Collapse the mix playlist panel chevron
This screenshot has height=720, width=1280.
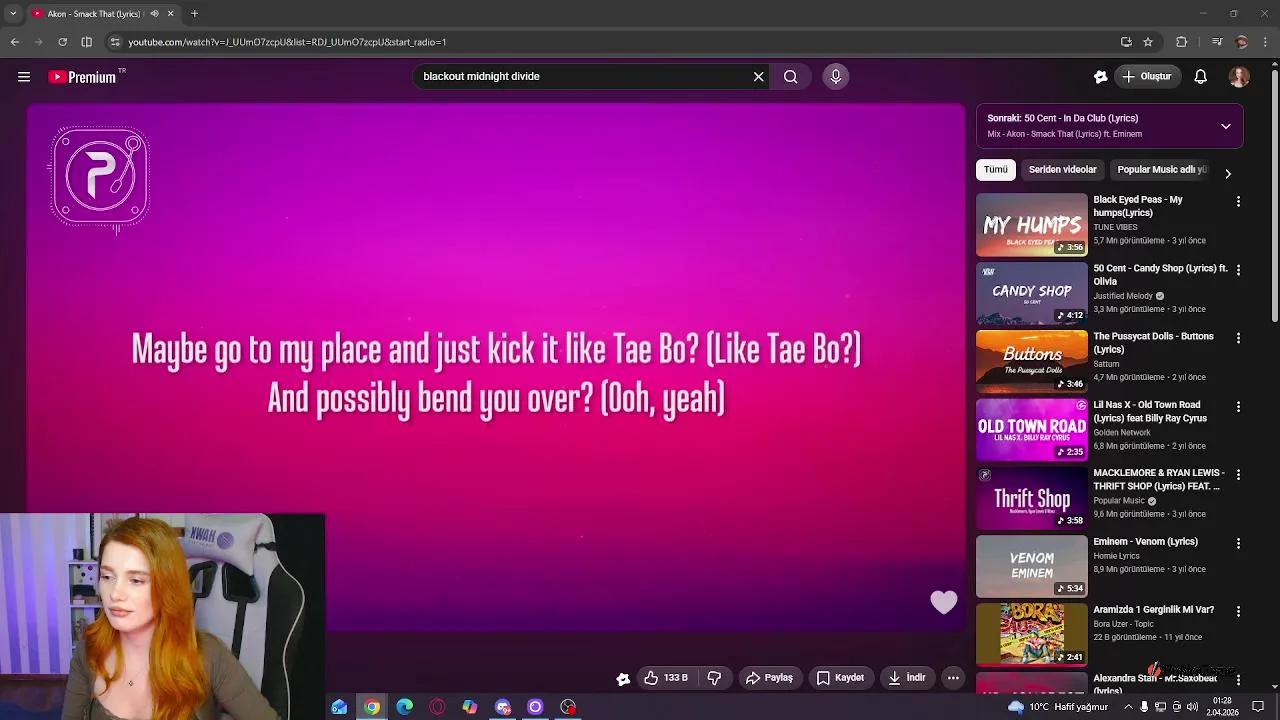(1225, 127)
